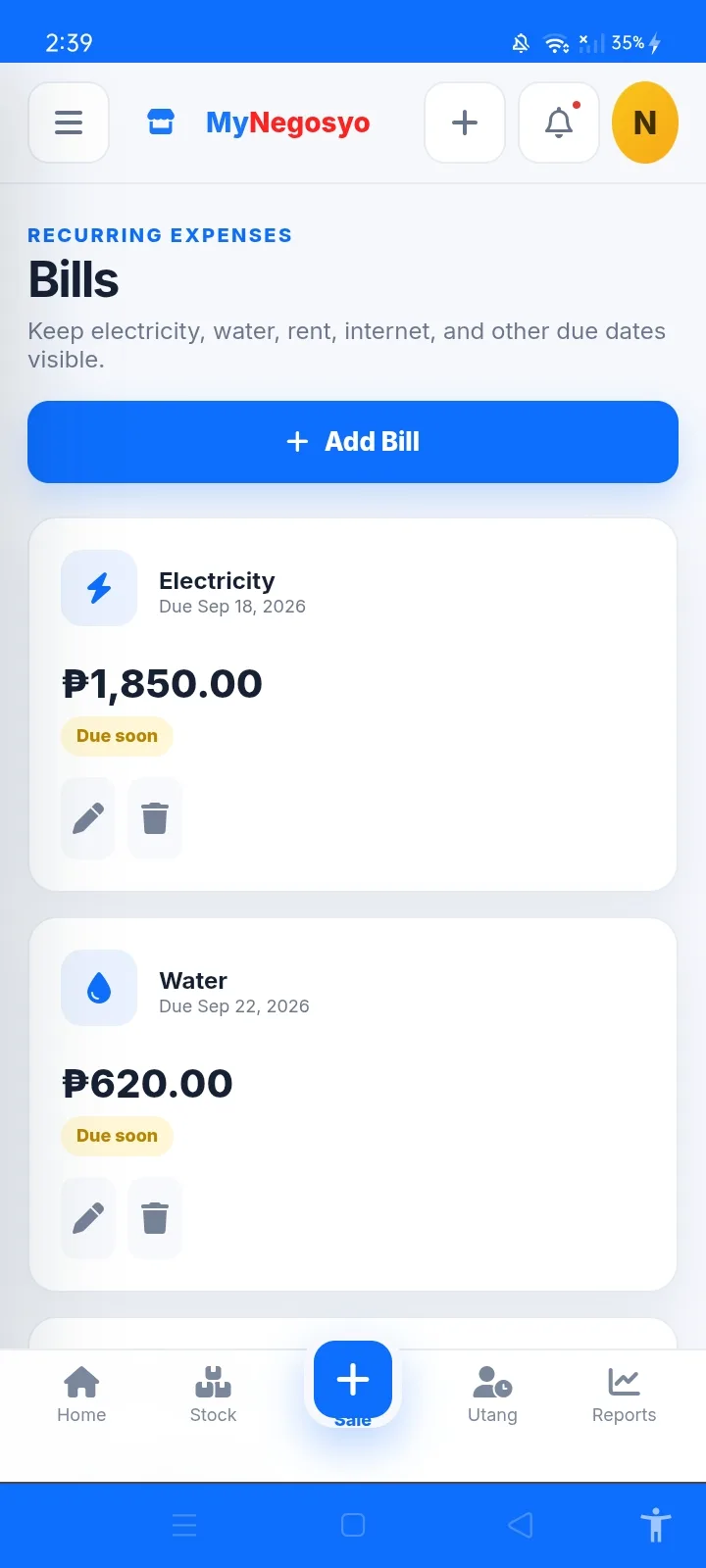The height and width of the screenshot is (1568, 706).
Task: Delete the Electricity bill
Action: click(155, 818)
